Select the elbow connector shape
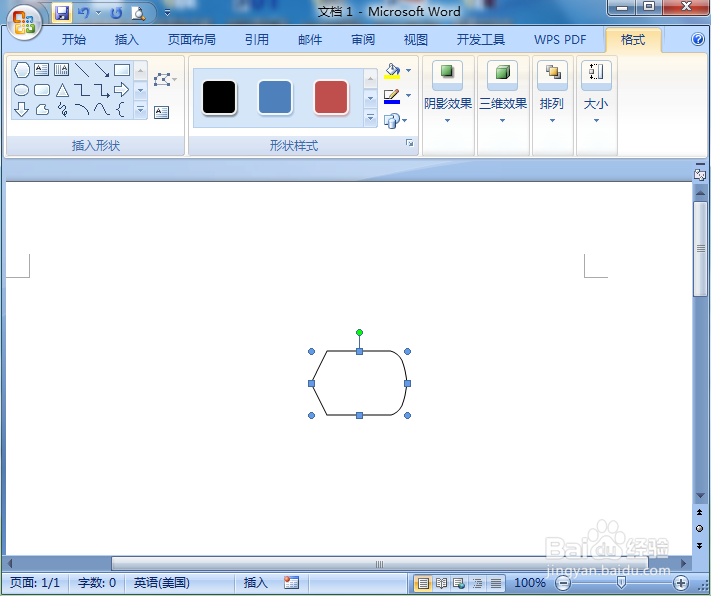The width and height of the screenshot is (711, 596). [82, 90]
